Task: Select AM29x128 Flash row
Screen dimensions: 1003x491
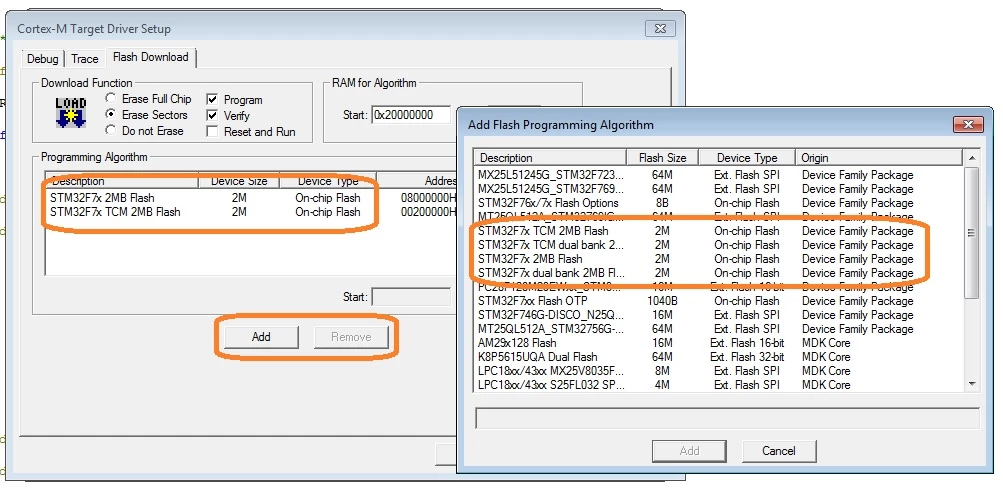Action: pyautogui.click(x=718, y=343)
